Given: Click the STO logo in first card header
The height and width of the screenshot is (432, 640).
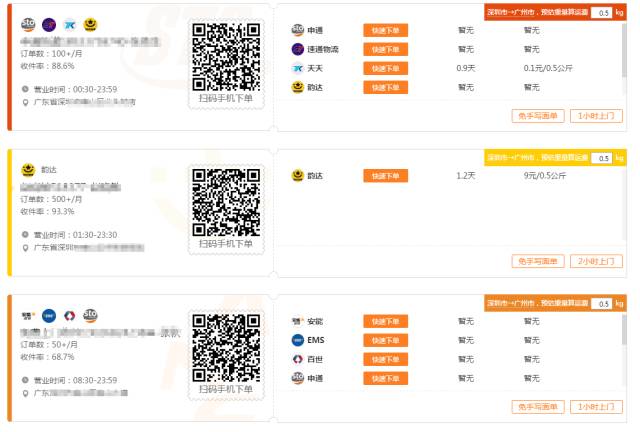Looking at the screenshot, I should (x=28, y=25).
